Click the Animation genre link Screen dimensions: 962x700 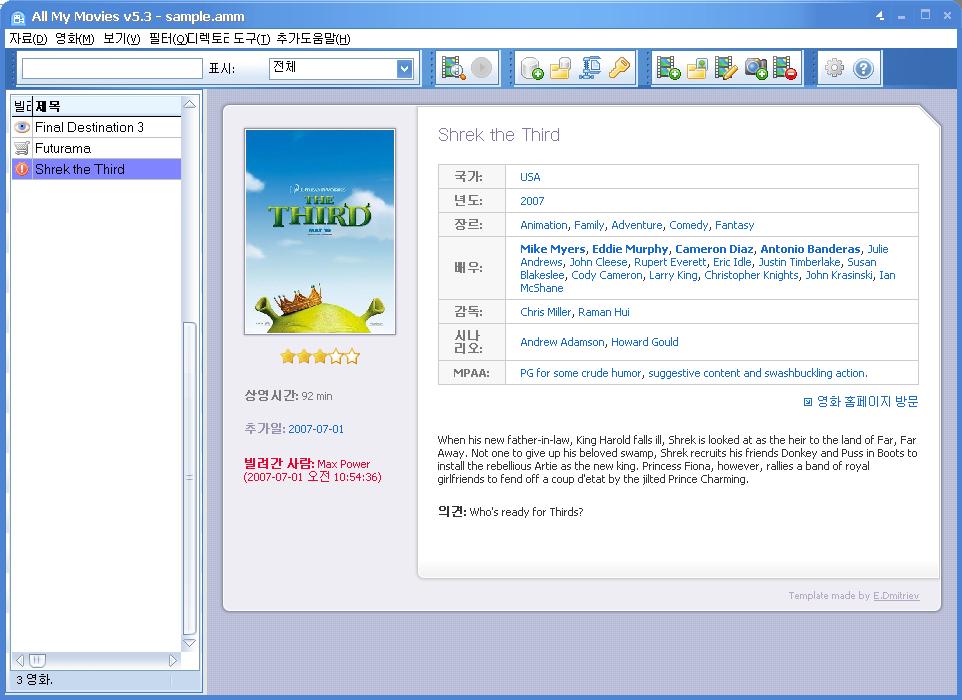(x=544, y=225)
